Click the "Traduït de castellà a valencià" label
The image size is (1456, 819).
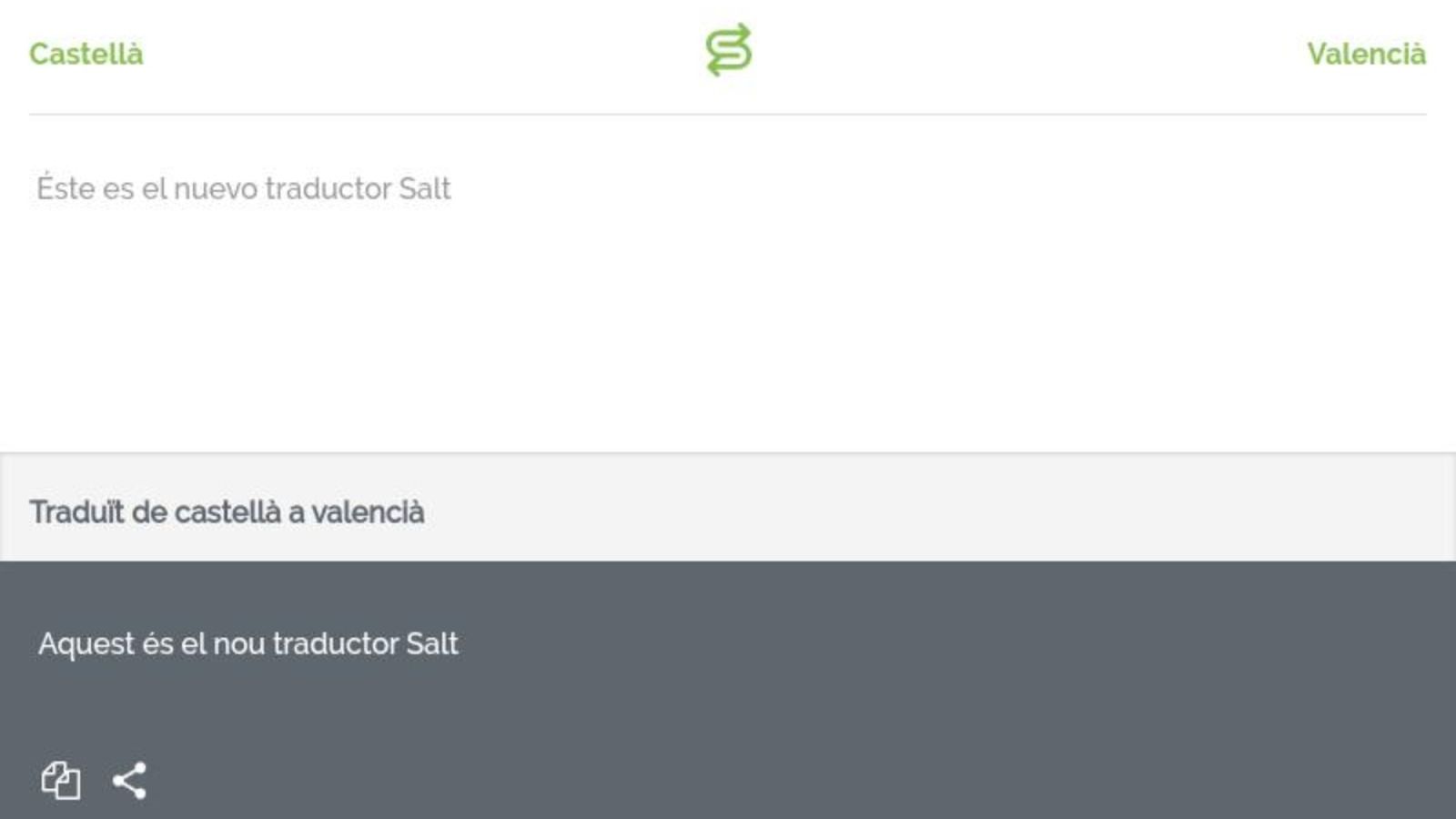pyautogui.click(x=227, y=511)
